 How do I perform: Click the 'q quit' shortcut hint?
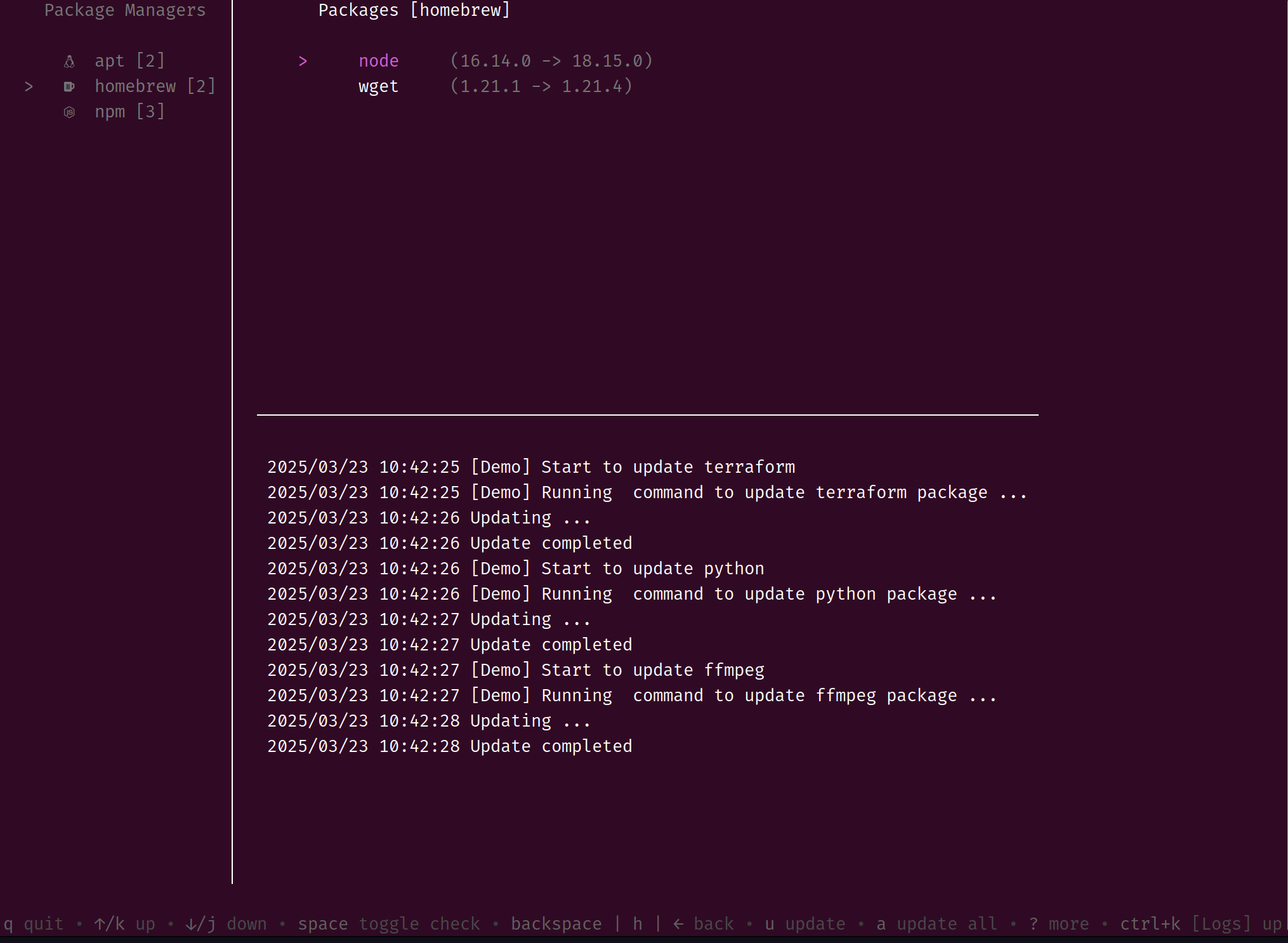click(x=34, y=924)
